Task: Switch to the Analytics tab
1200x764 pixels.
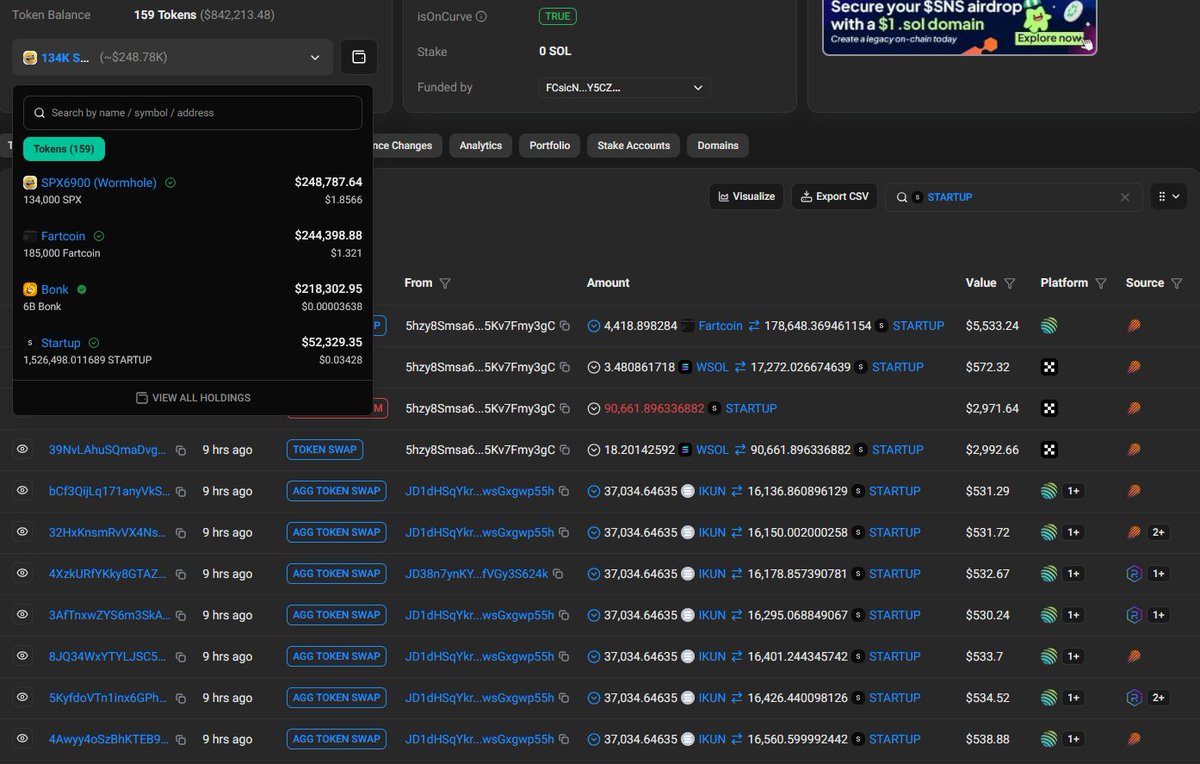Action: click(x=481, y=146)
